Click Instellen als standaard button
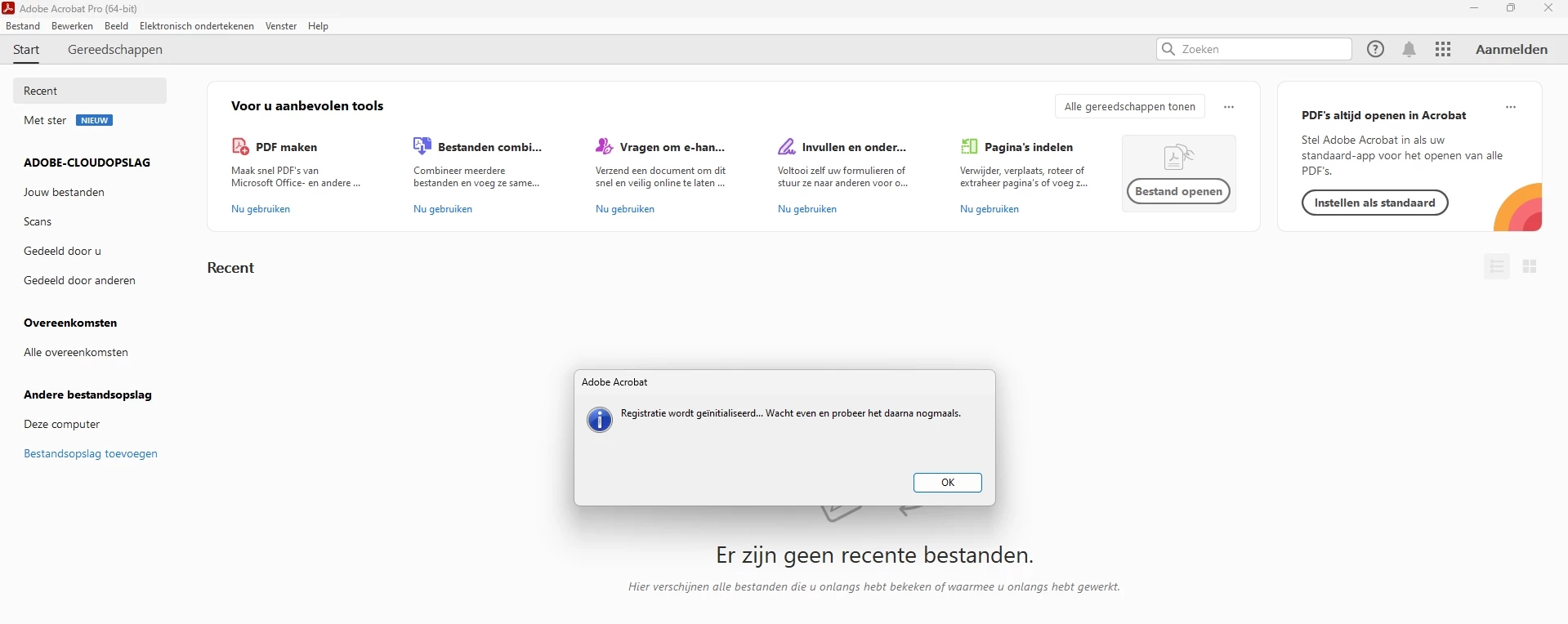Screen dimensions: 1568x624 click(1375, 203)
